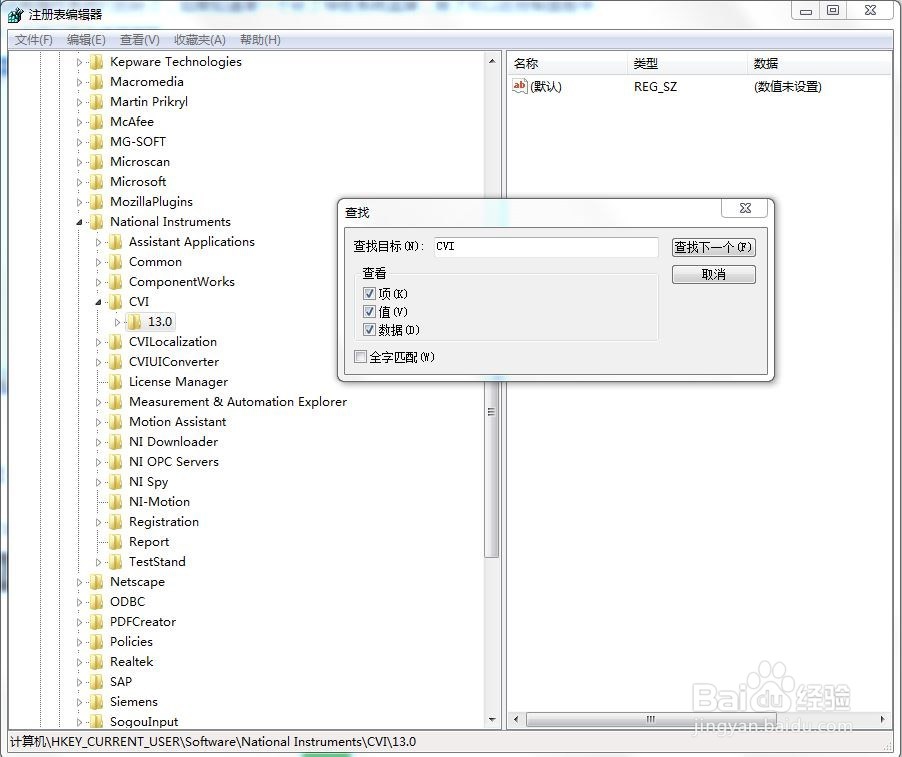Click the Motion Assistant folder icon
902x757 pixels.
point(116,422)
